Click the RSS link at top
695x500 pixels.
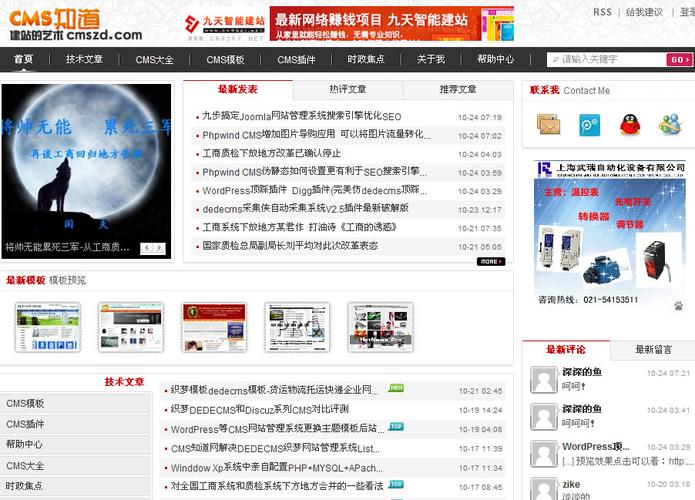(602, 13)
